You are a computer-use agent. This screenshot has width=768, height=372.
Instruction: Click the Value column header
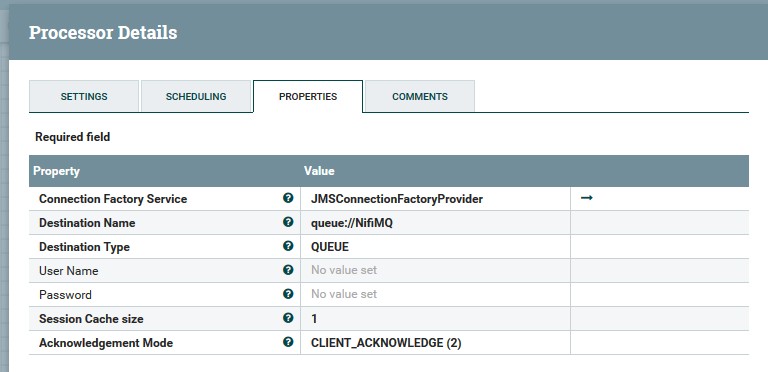click(x=319, y=171)
